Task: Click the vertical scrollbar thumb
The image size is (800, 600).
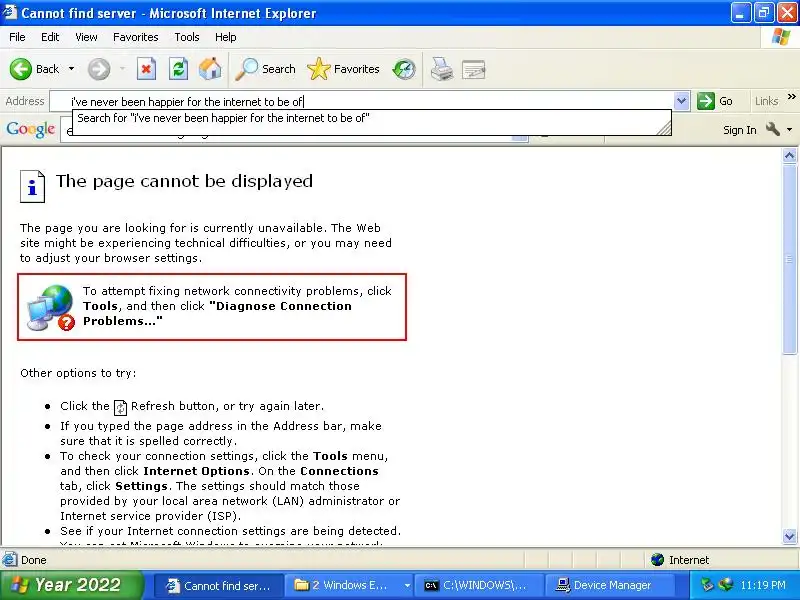Action: (x=789, y=259)
